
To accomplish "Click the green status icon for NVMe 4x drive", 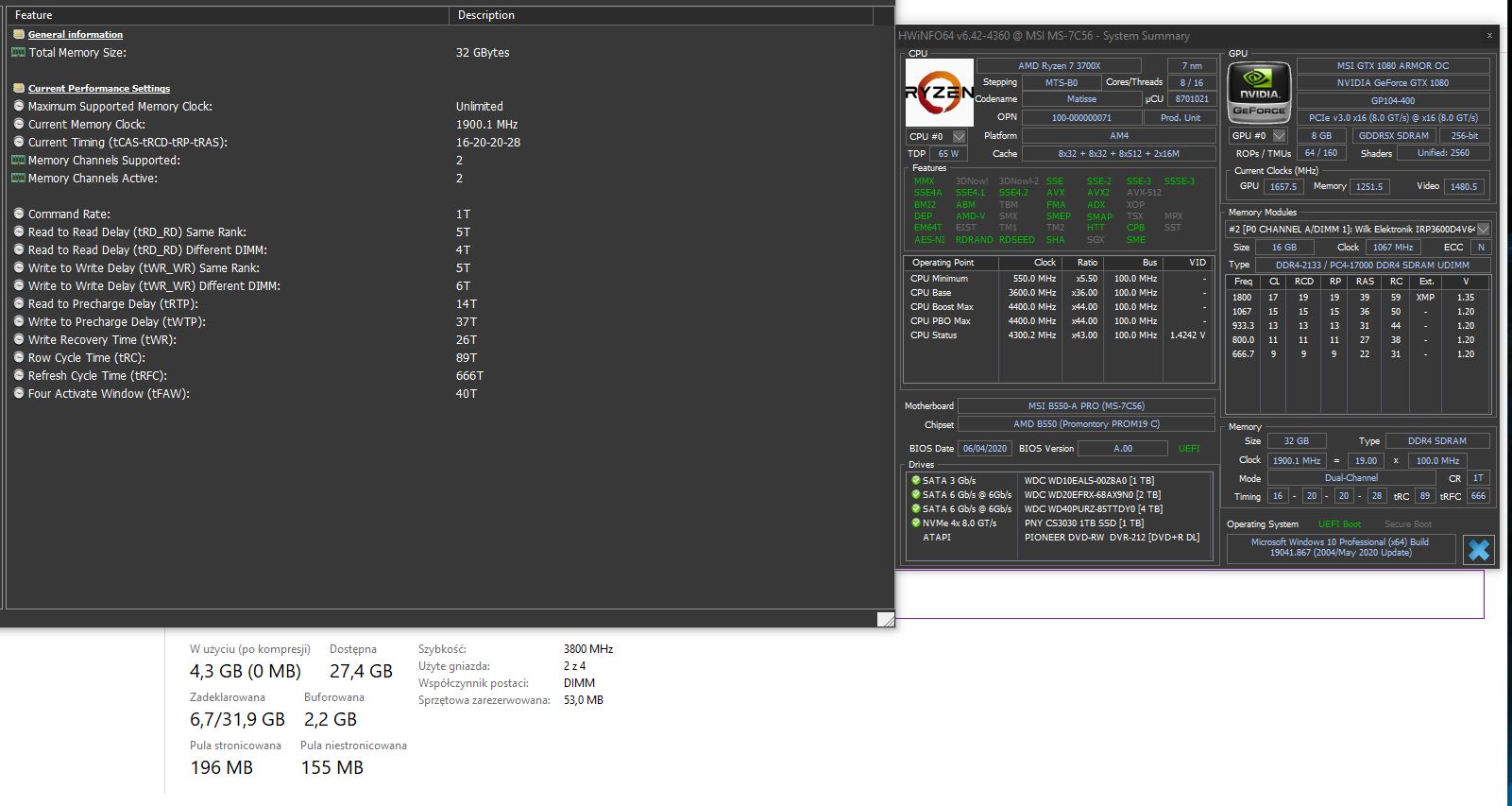I will (915, 523).
